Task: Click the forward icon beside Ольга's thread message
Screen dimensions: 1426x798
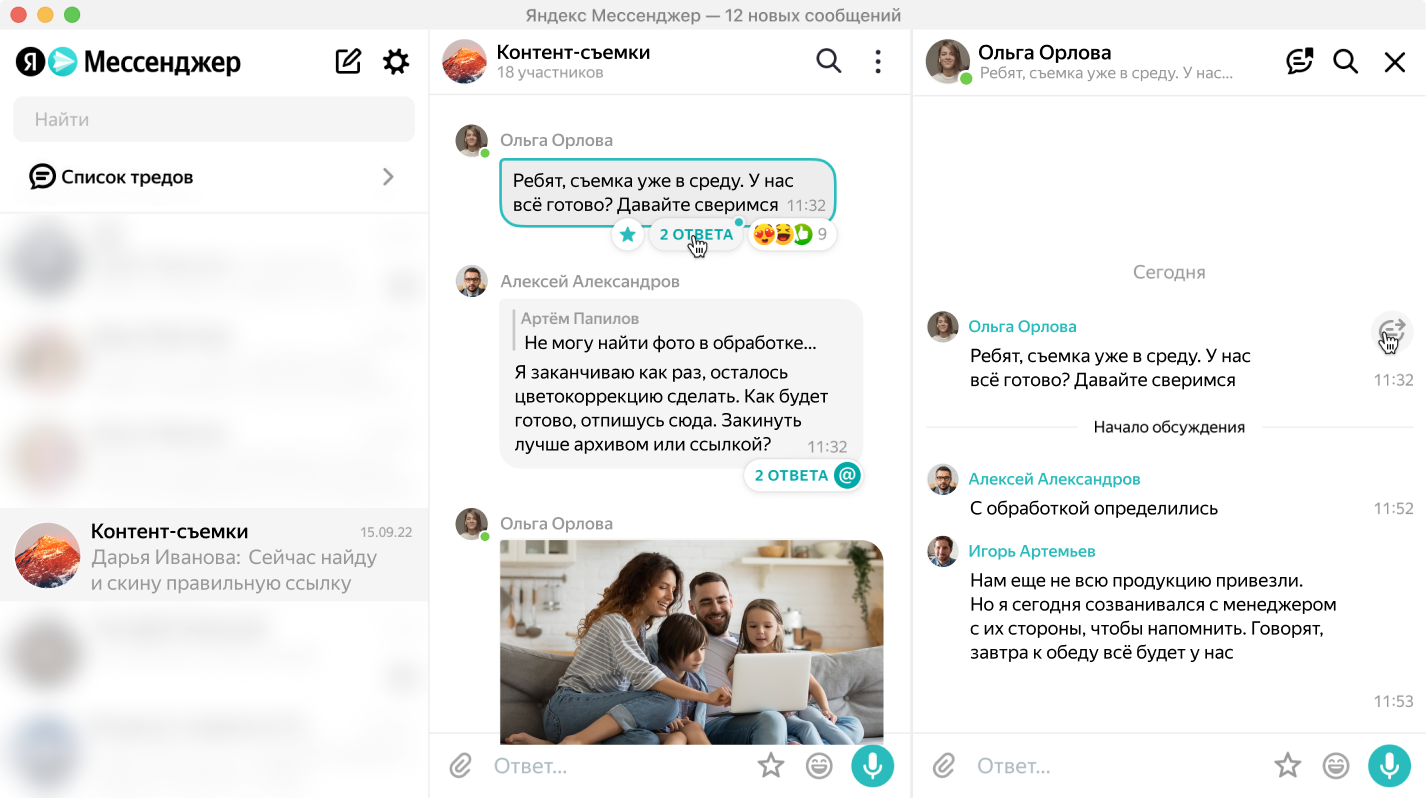Action: pyautogui.click(x=1391, y=329)
